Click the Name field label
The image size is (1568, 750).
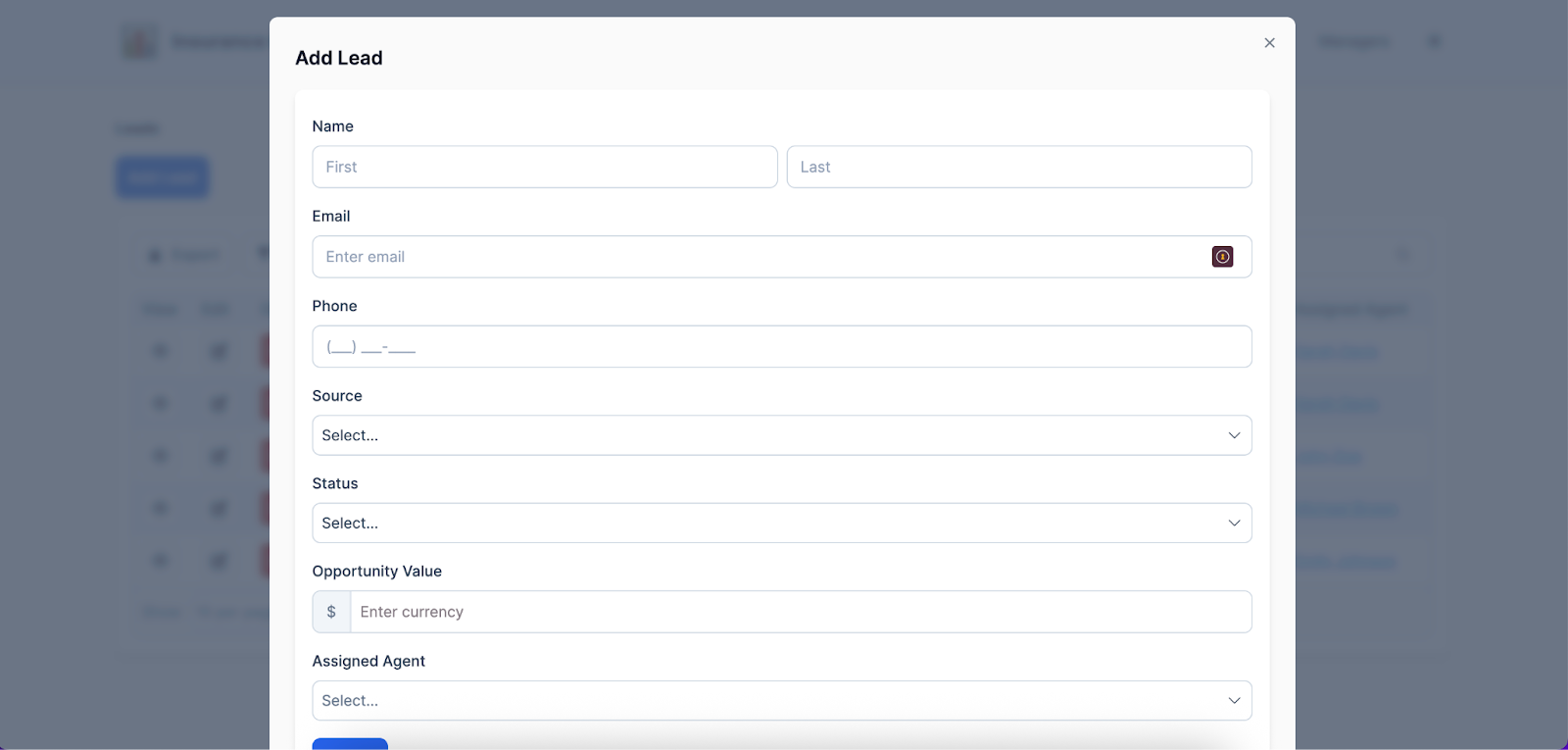click(x=332, y=126)
